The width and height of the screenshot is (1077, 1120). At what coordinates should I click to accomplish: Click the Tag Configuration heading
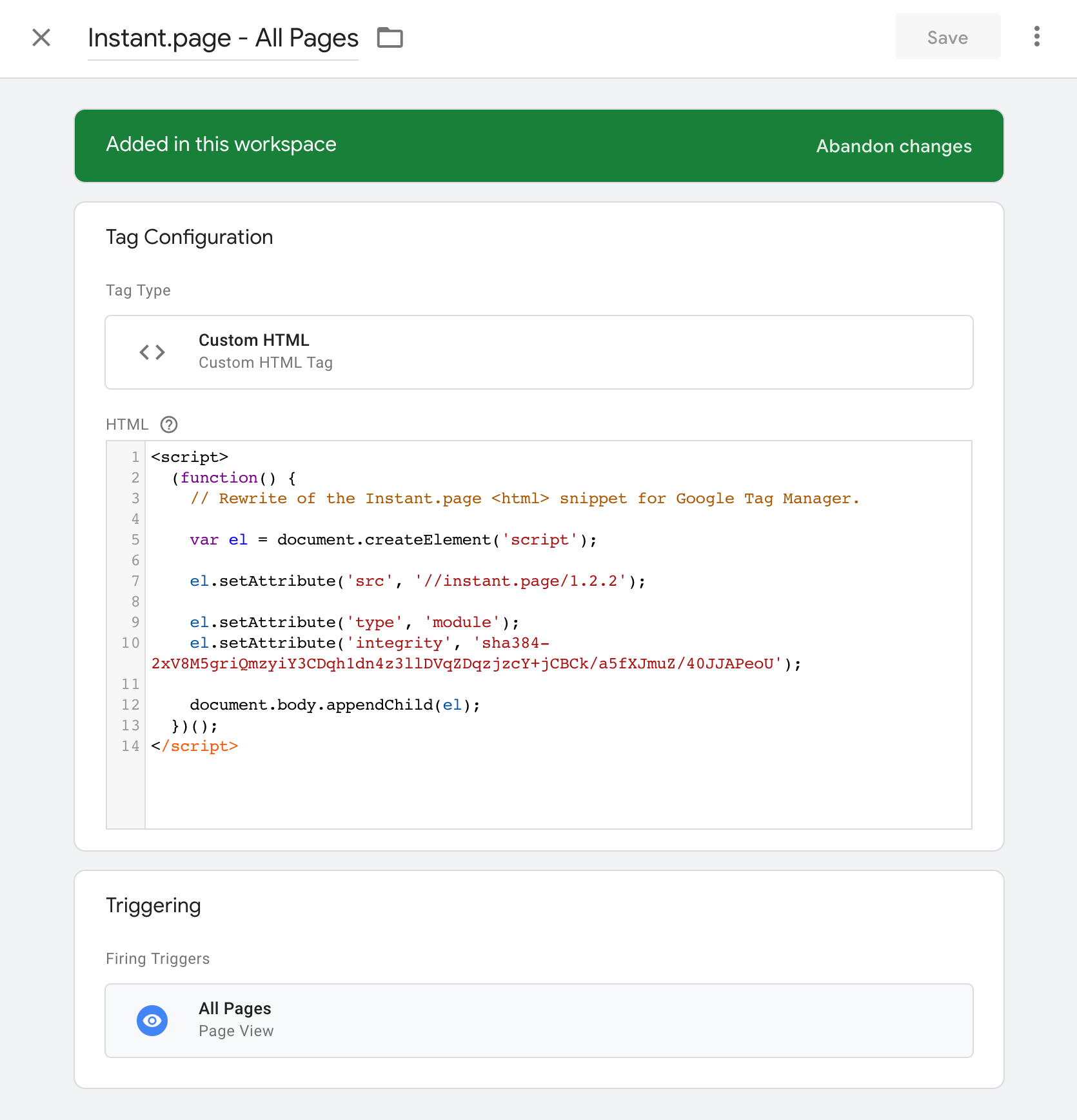click(x=190, y=237)
